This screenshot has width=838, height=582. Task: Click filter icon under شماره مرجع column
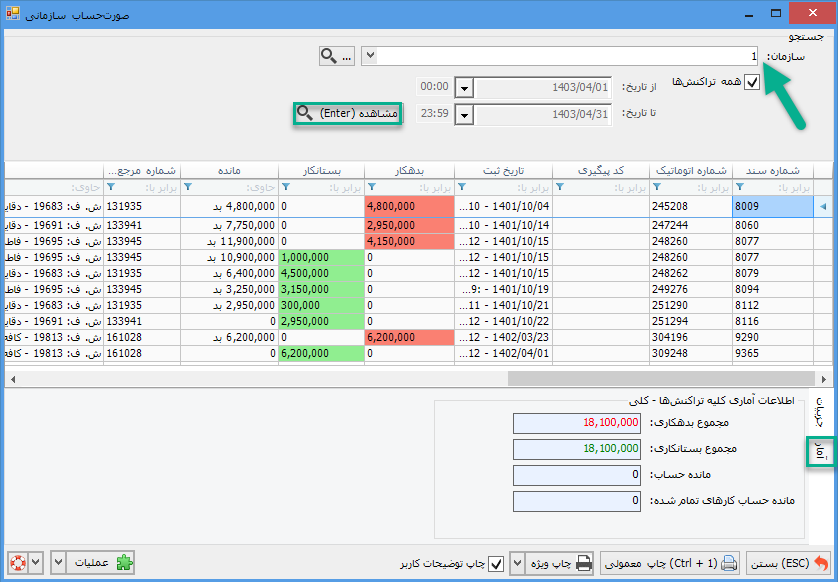[x=111, y=187]
